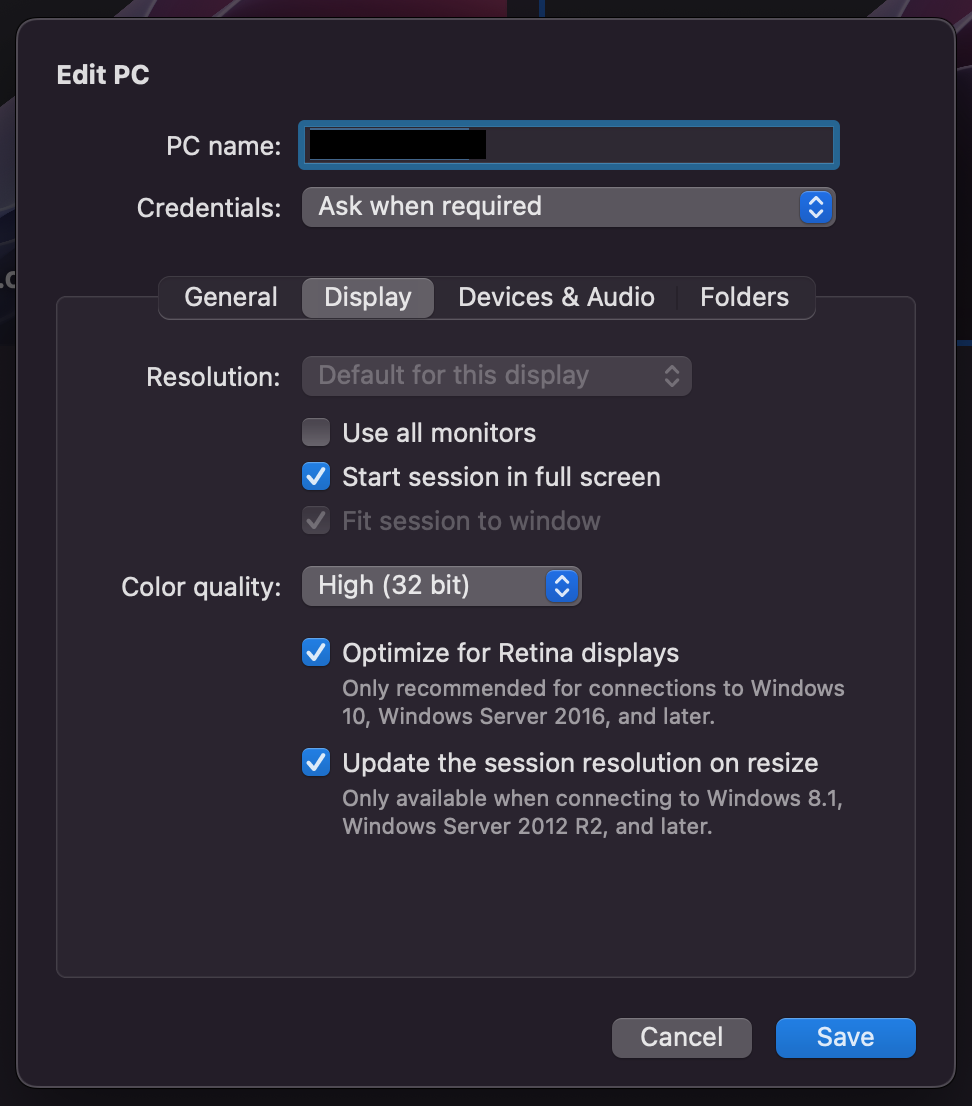The height and width of the screenshot is (1106, 972).
Task: Focus the PC name text field
Action: click(x=660, y=145)
